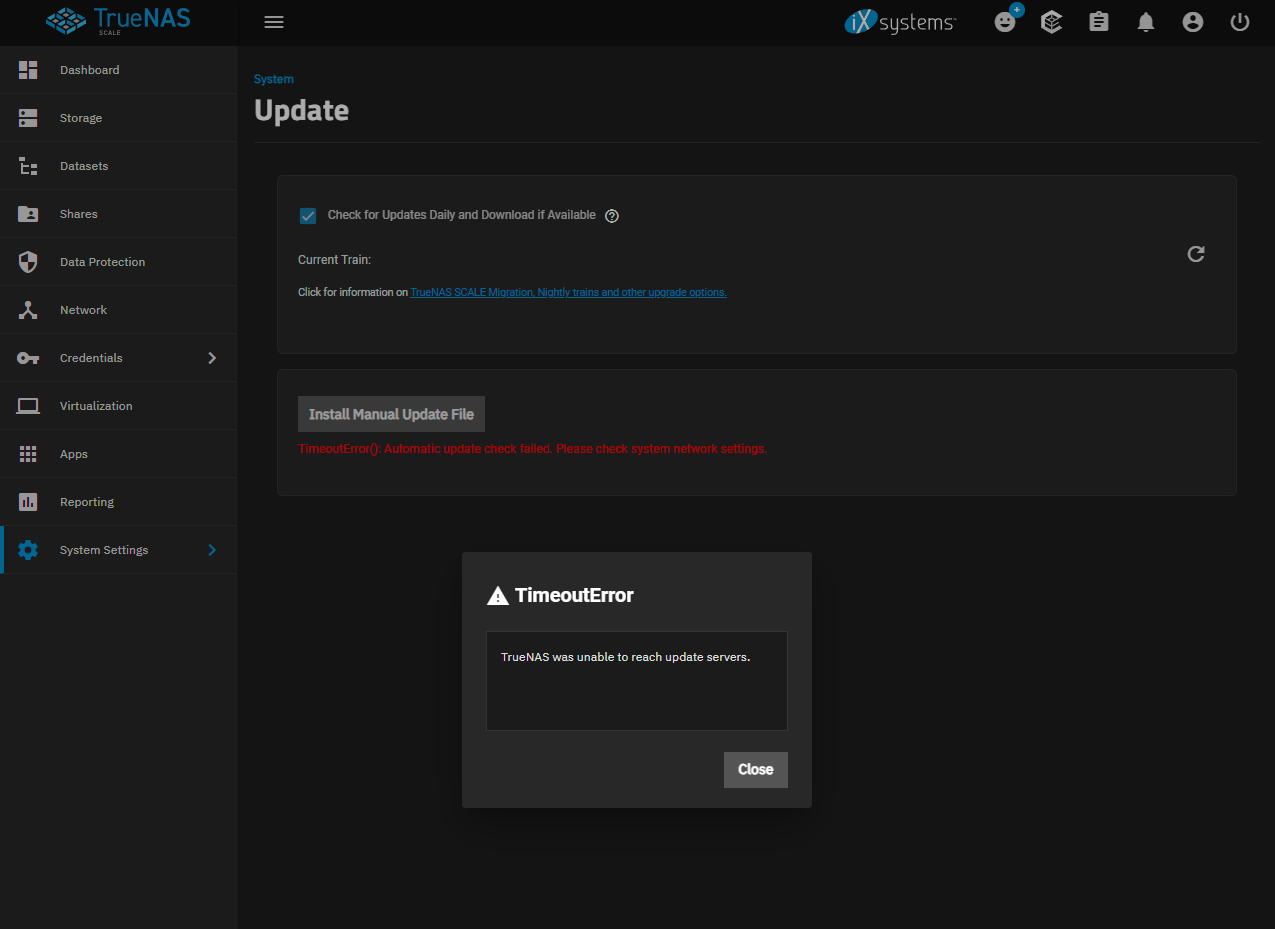This screenshot has height=929, width=1275.
Task: Click the Datasets tree icon
Action: click(x=28, y=166)
